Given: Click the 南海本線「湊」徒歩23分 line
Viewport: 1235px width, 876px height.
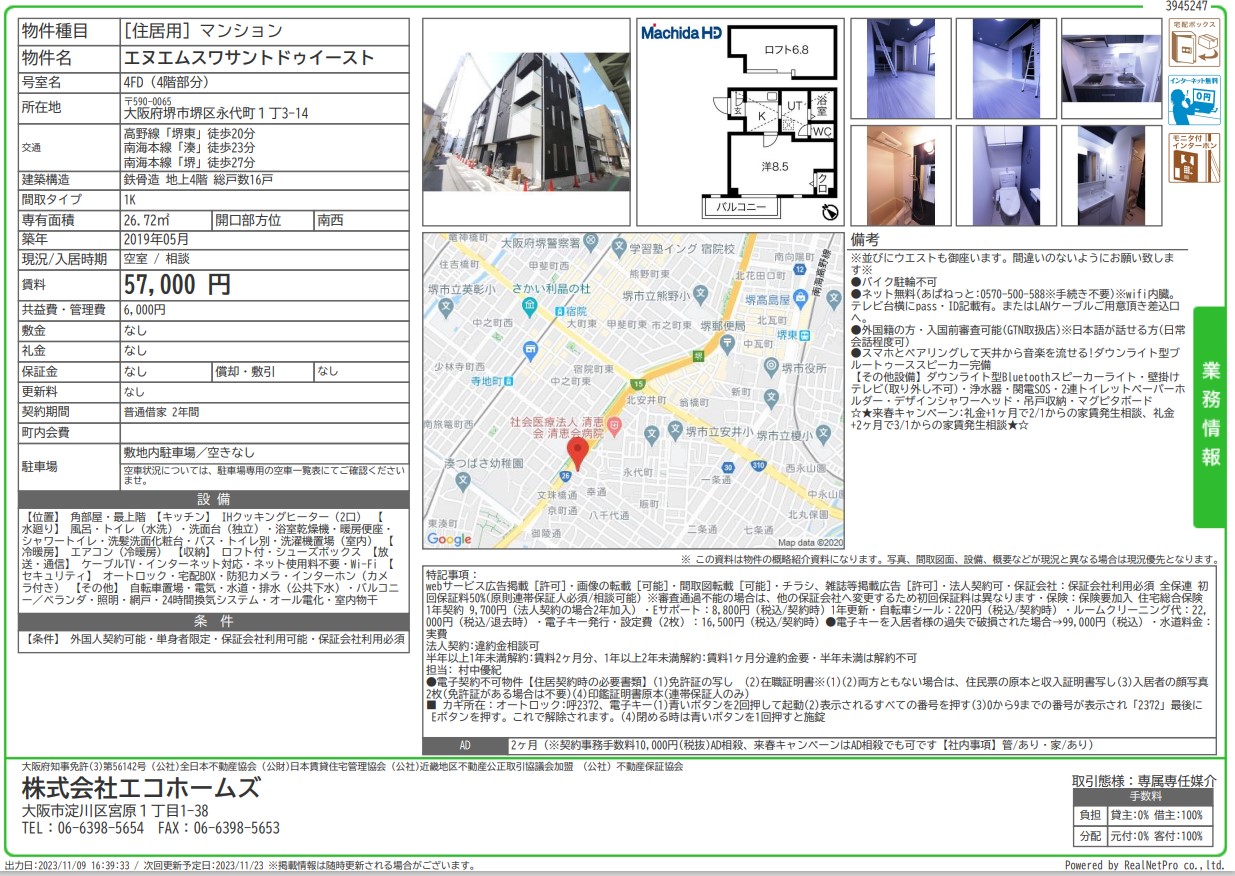Looking at the screenshot, I should click(189, 147).
